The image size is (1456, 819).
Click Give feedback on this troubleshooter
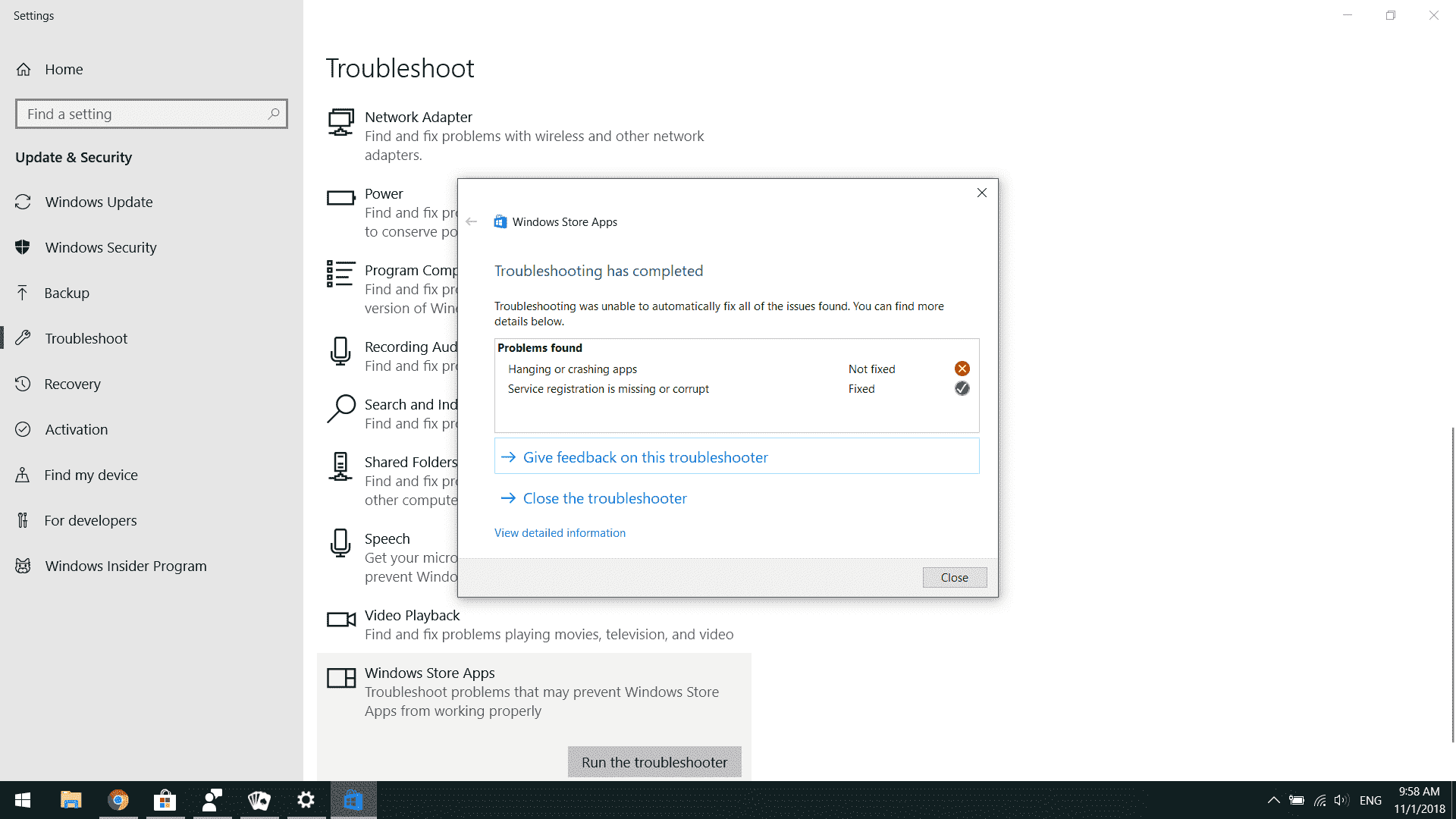point(736,457)
